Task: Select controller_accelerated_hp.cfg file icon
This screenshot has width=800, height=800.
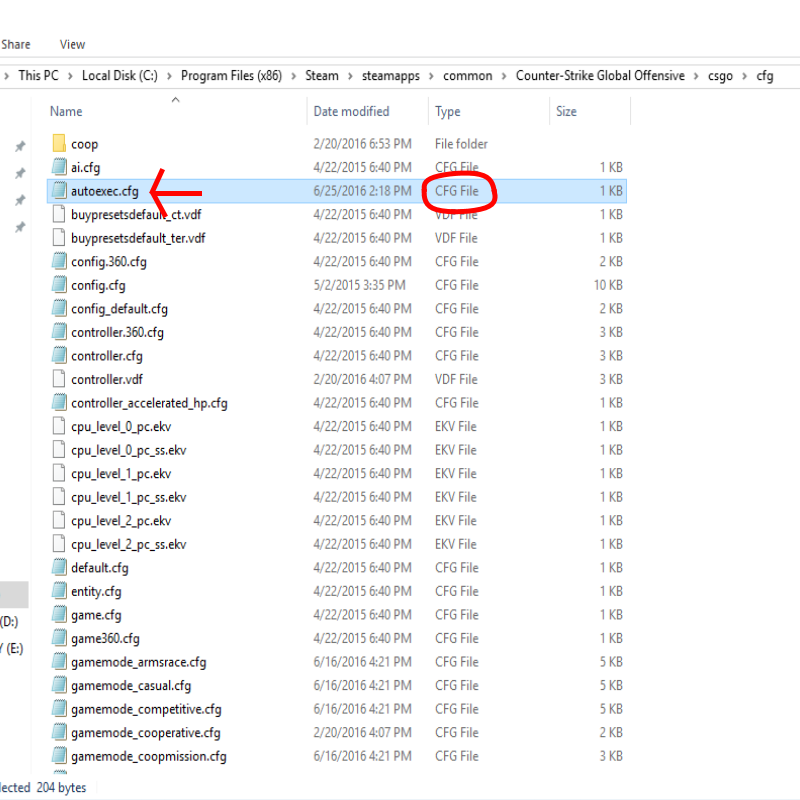Action: [59, 403]
